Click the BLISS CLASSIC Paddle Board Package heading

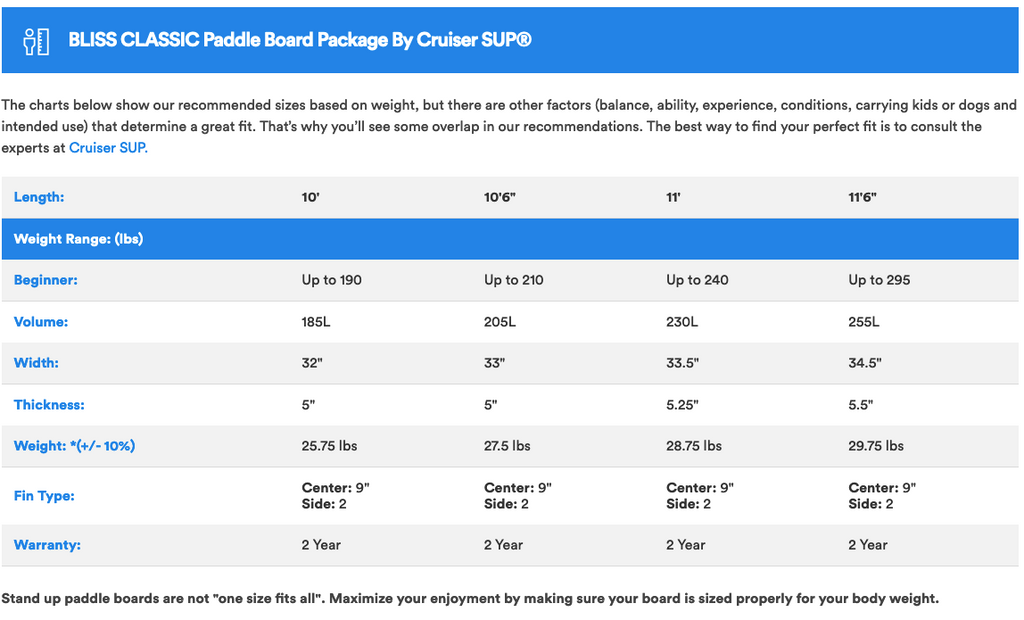click(300, 40)
